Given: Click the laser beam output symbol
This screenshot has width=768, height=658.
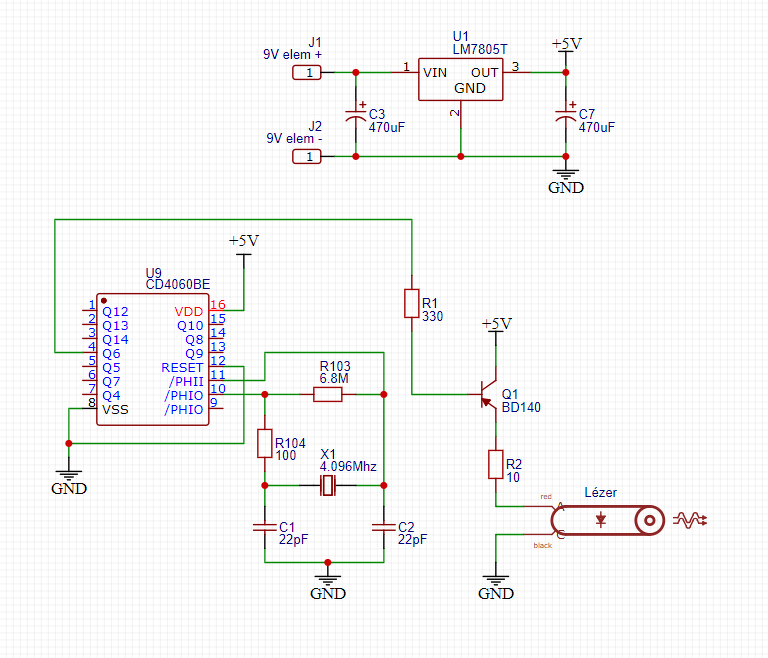Looking at the screenshot, I should pyautogui.click(x=690, y=520).
